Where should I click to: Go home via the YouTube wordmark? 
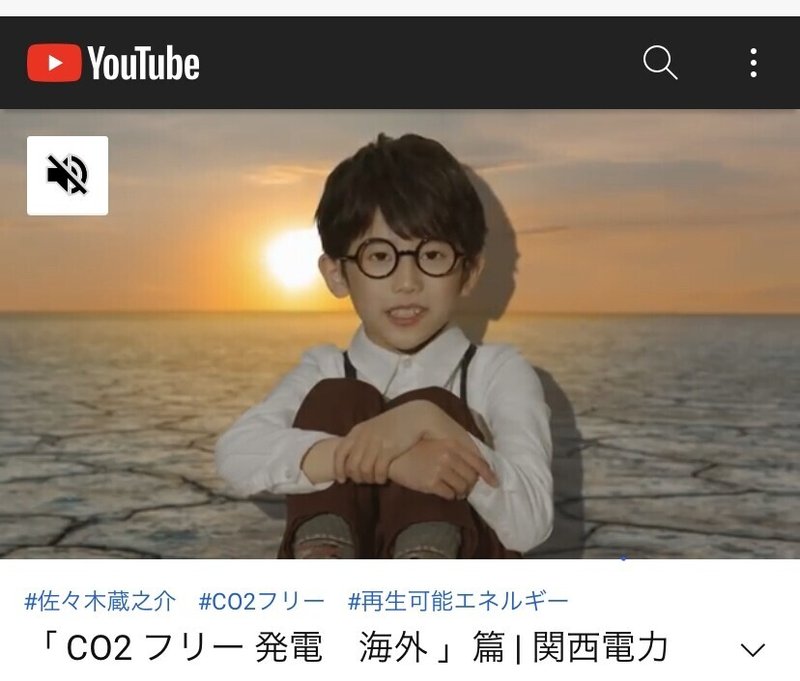(x=143, y=63)
